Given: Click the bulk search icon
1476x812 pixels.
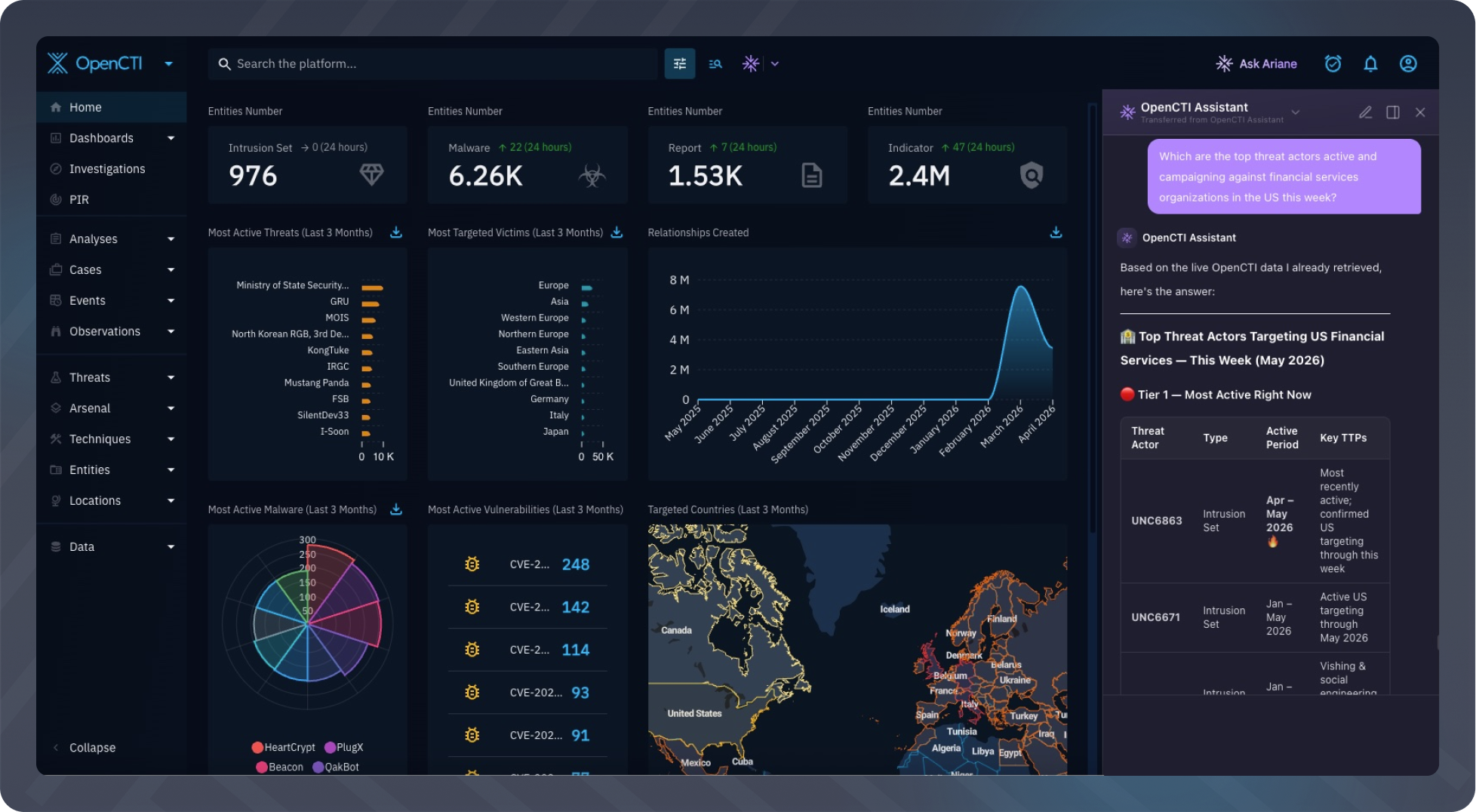Looking at the screenshot, I should [x=715, y=64].
